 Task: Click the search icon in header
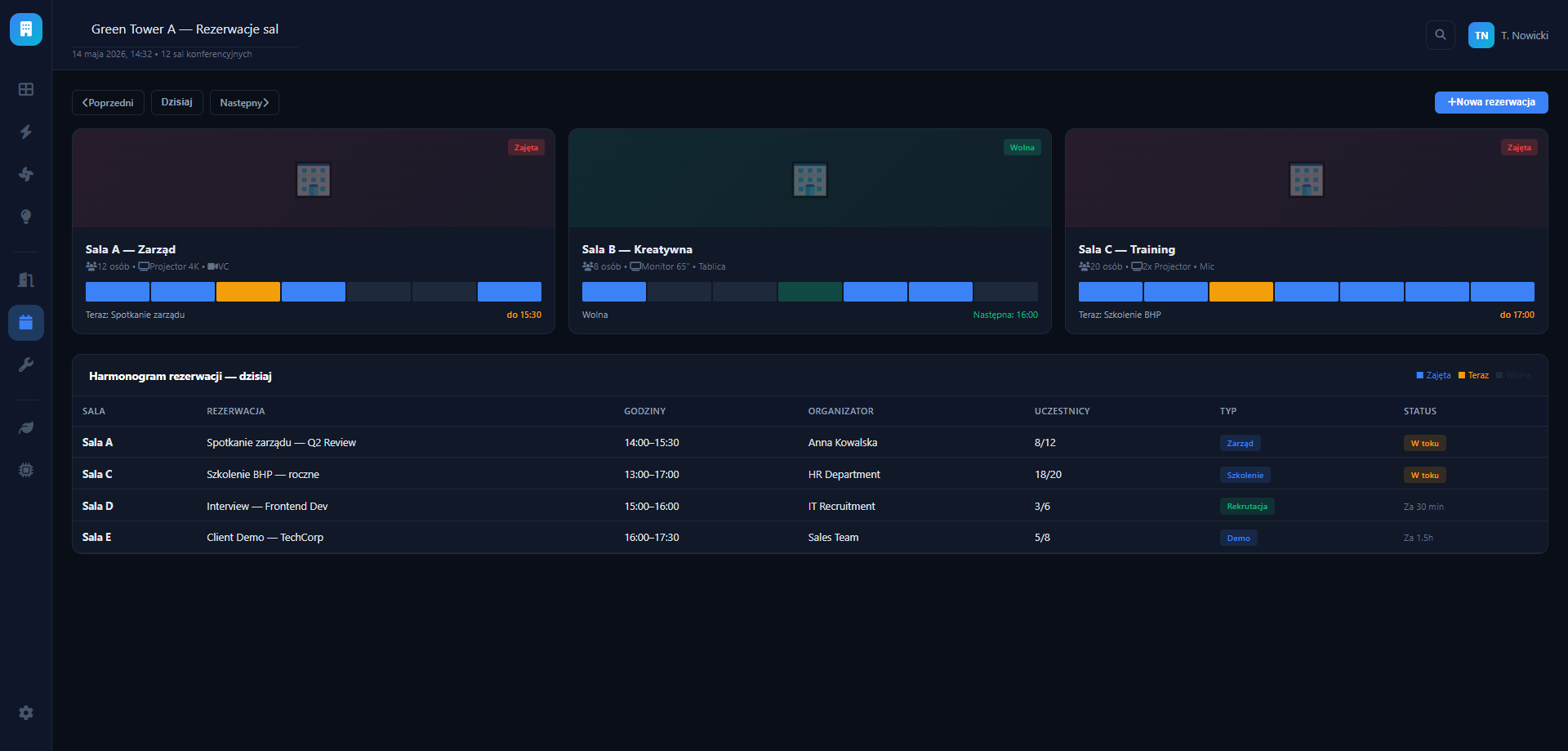coord(1441,35)
